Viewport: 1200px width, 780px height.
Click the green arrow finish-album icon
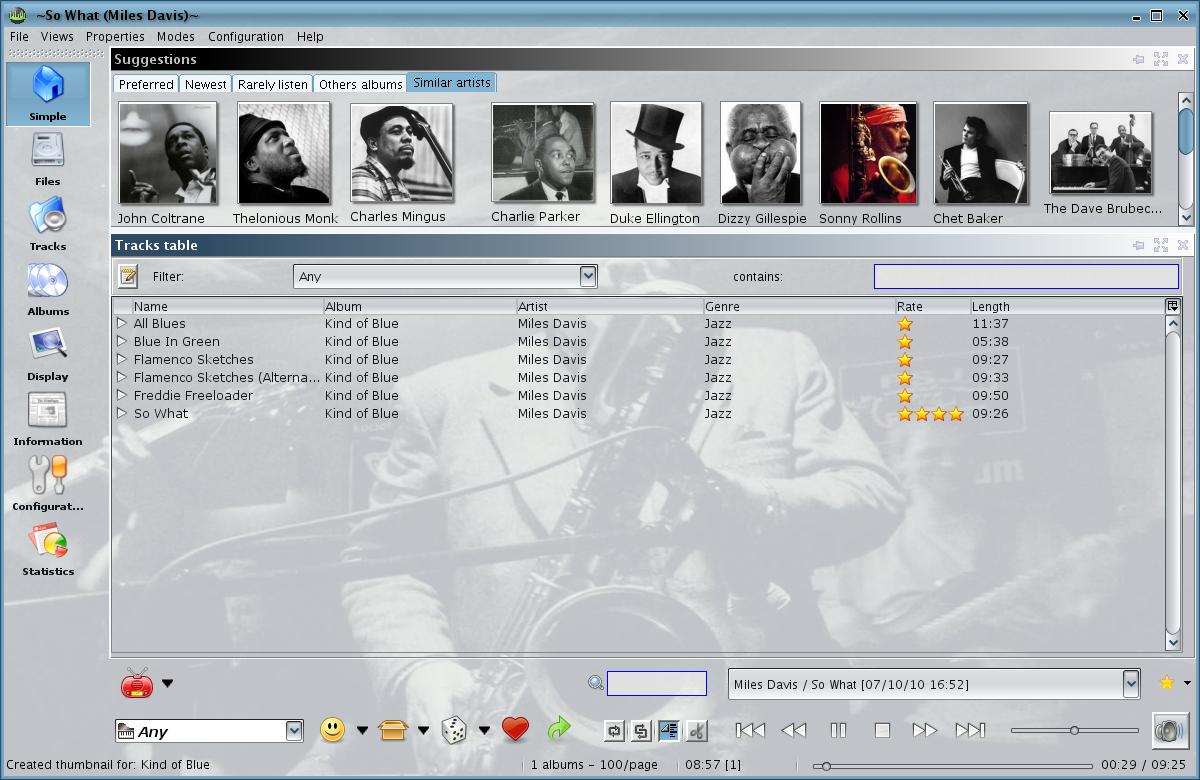559,730
